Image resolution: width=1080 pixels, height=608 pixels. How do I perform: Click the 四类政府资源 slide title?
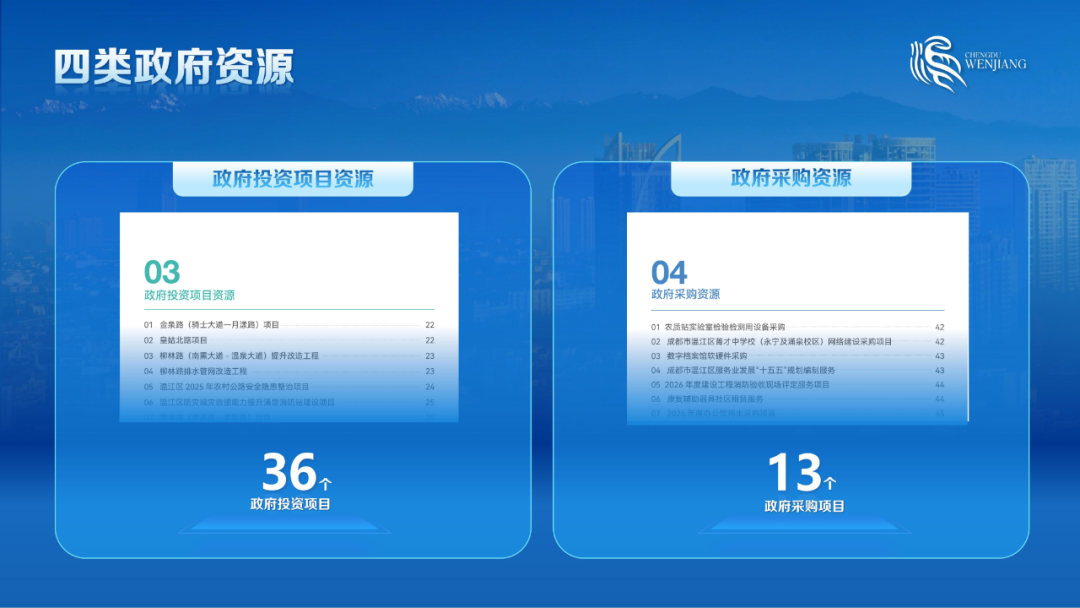tap(173, 66)
